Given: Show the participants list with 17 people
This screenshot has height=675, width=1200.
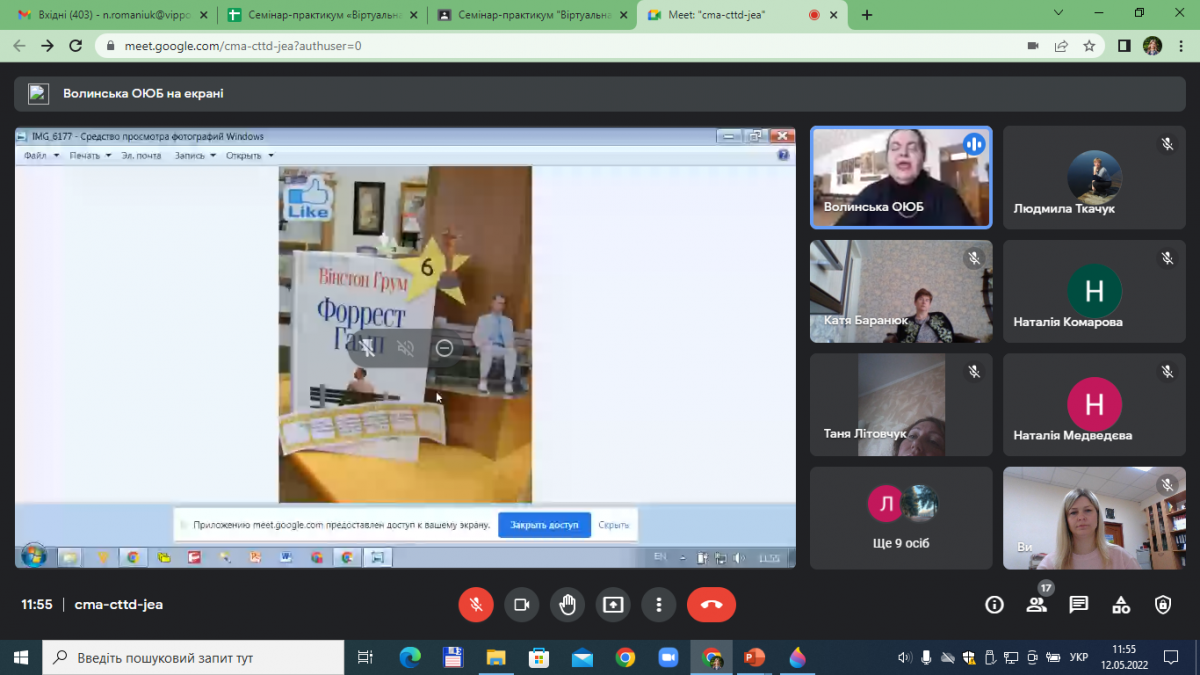Looking at the screenshot, I should pyautogui.click(x=1036, y=605).
